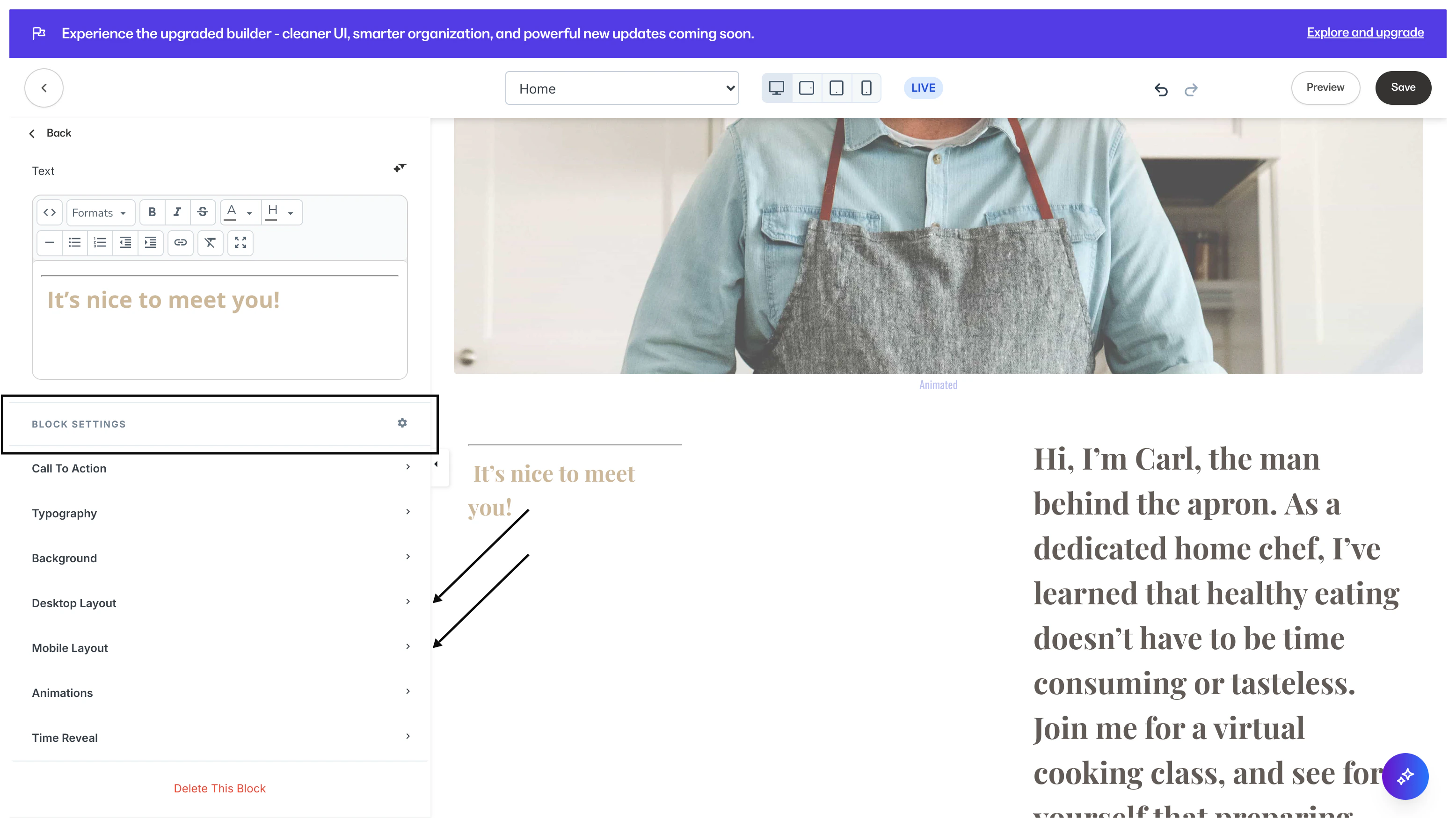Expand the Animations settings
The image size is (1456, 827).
coord(220,693)
